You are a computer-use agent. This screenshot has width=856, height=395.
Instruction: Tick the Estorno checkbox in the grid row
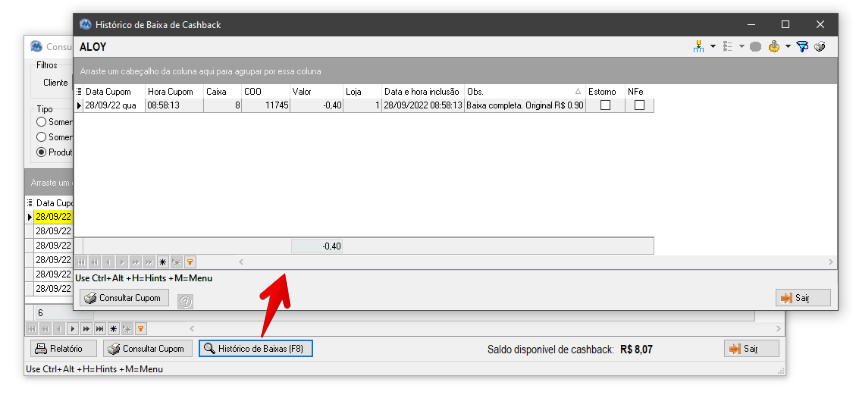[605, 105]
